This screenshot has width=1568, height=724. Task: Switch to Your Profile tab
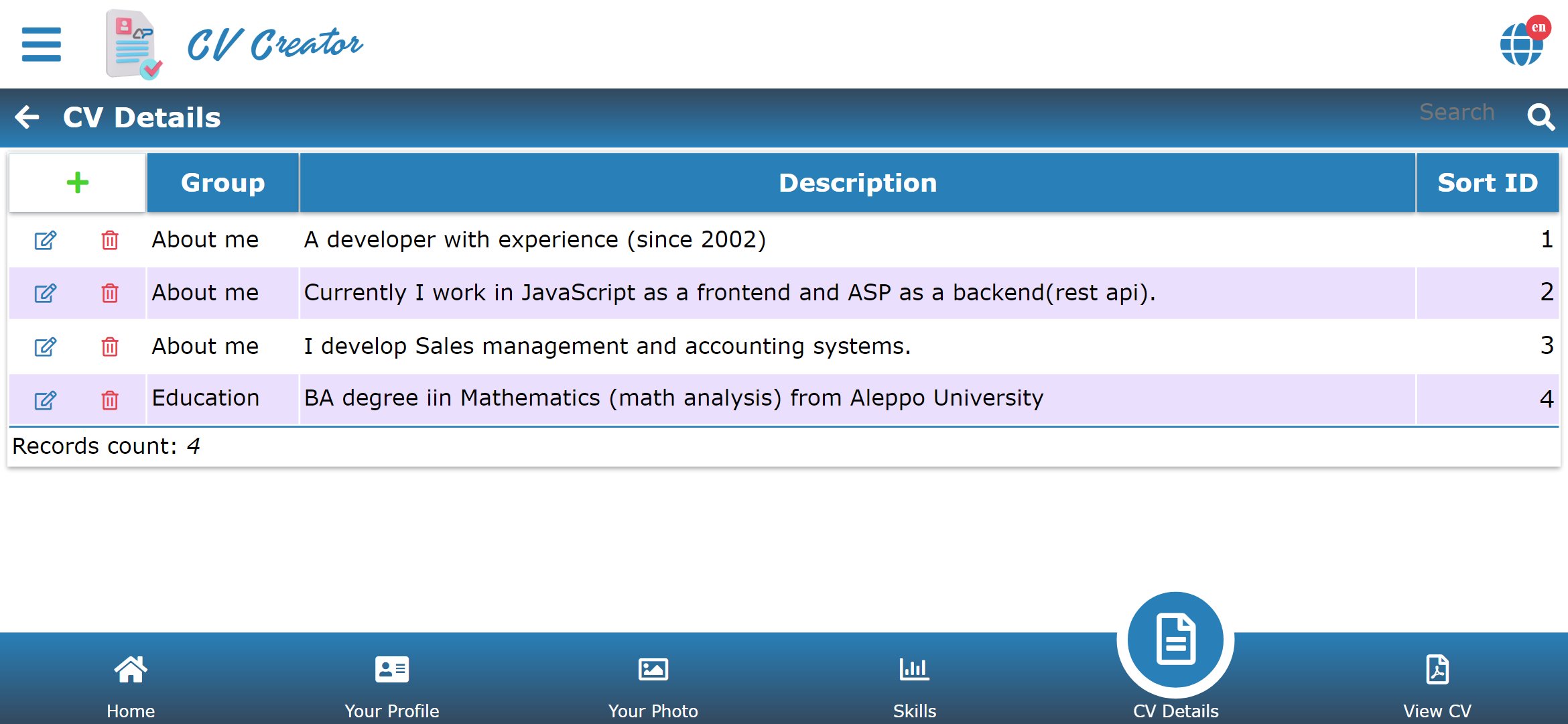pos(392,684)
